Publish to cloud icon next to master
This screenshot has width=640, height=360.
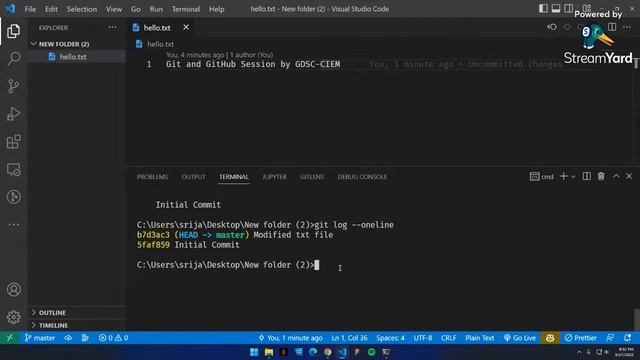[x=68, y=338]
